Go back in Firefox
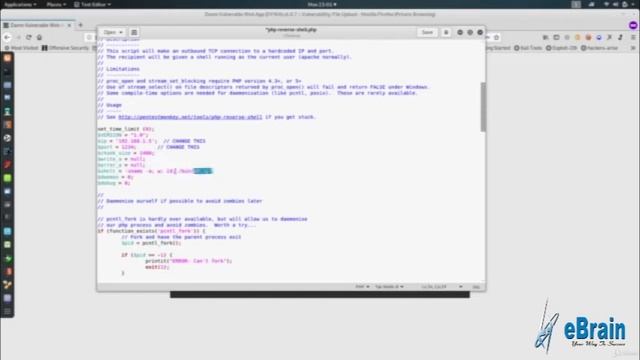The height and width of the screenshot is (360, 640). 7,37
